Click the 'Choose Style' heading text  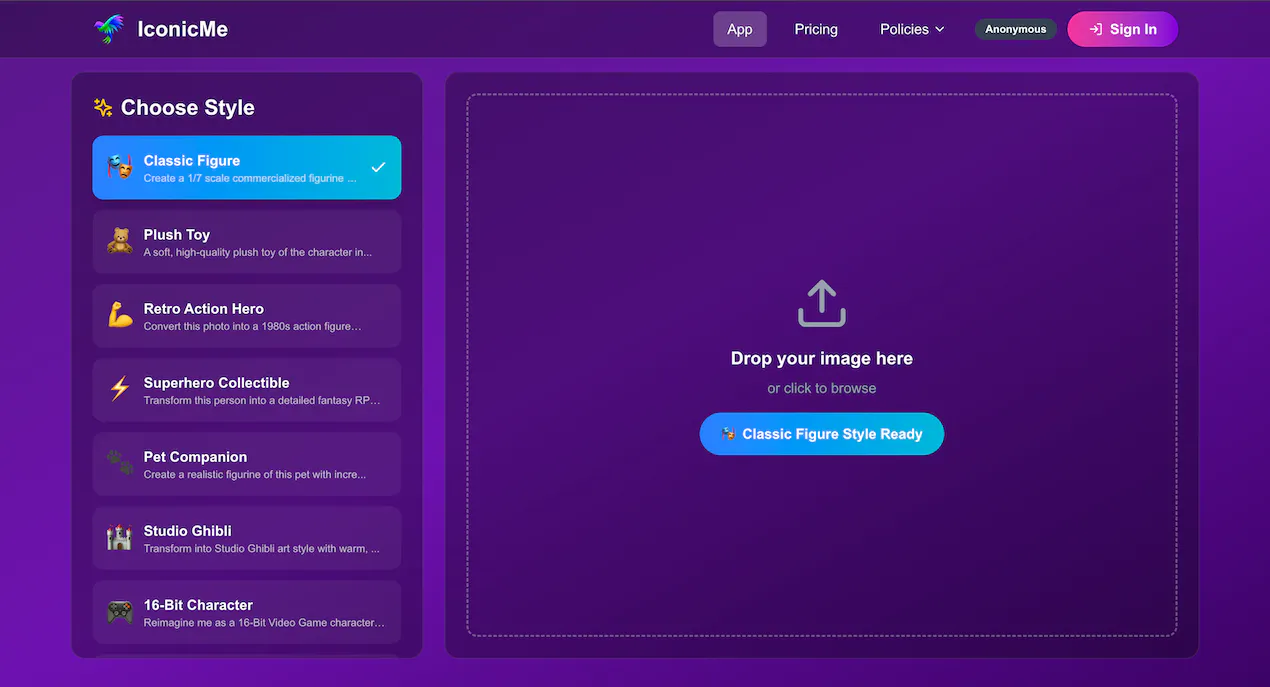[188, 107]
